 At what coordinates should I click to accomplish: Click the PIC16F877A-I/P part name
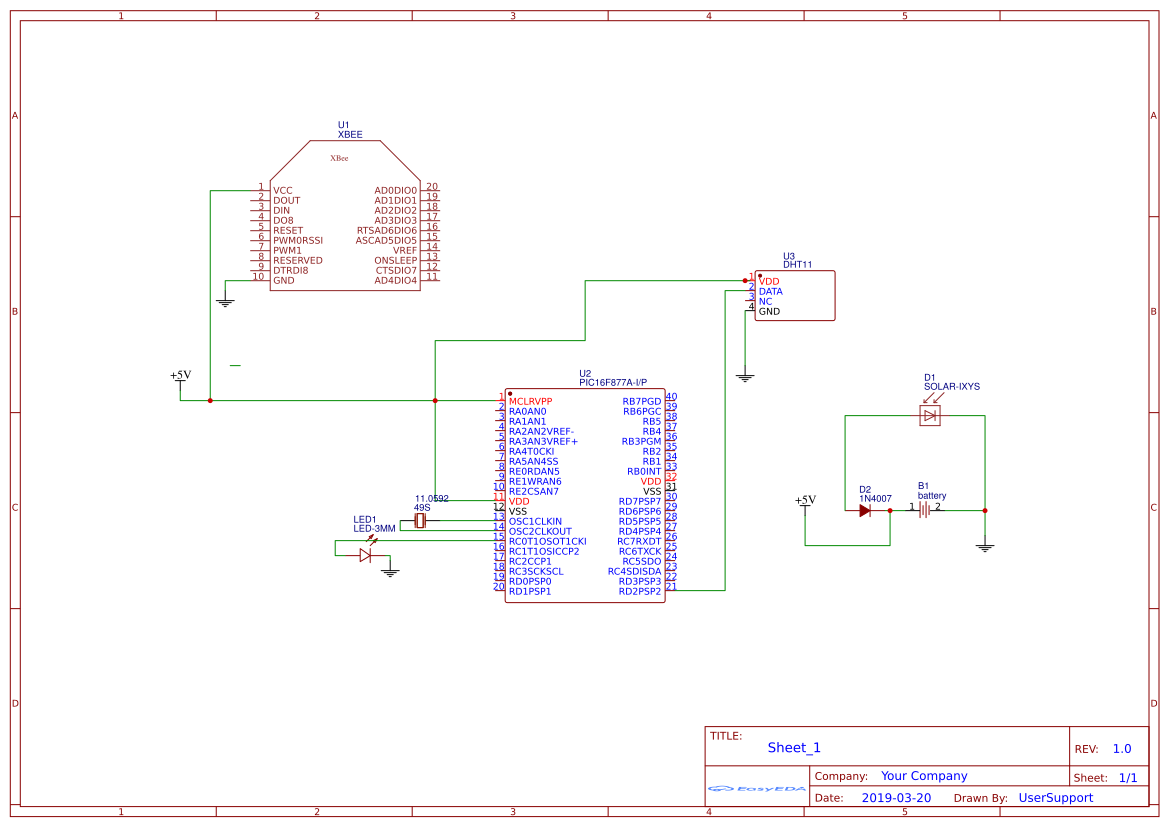[x=613, y=383]
